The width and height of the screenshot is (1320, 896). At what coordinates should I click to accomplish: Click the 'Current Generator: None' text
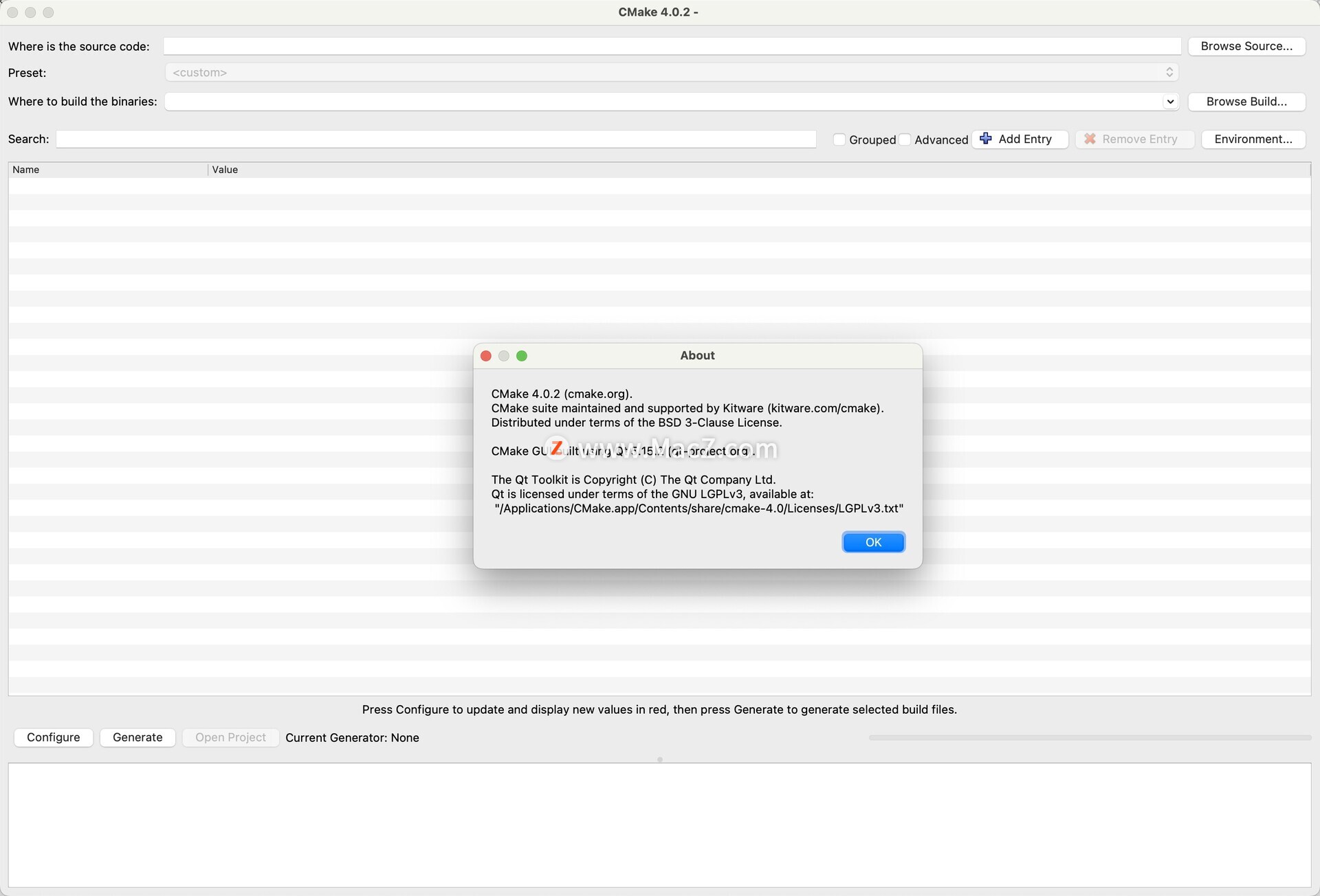point(352,737)
